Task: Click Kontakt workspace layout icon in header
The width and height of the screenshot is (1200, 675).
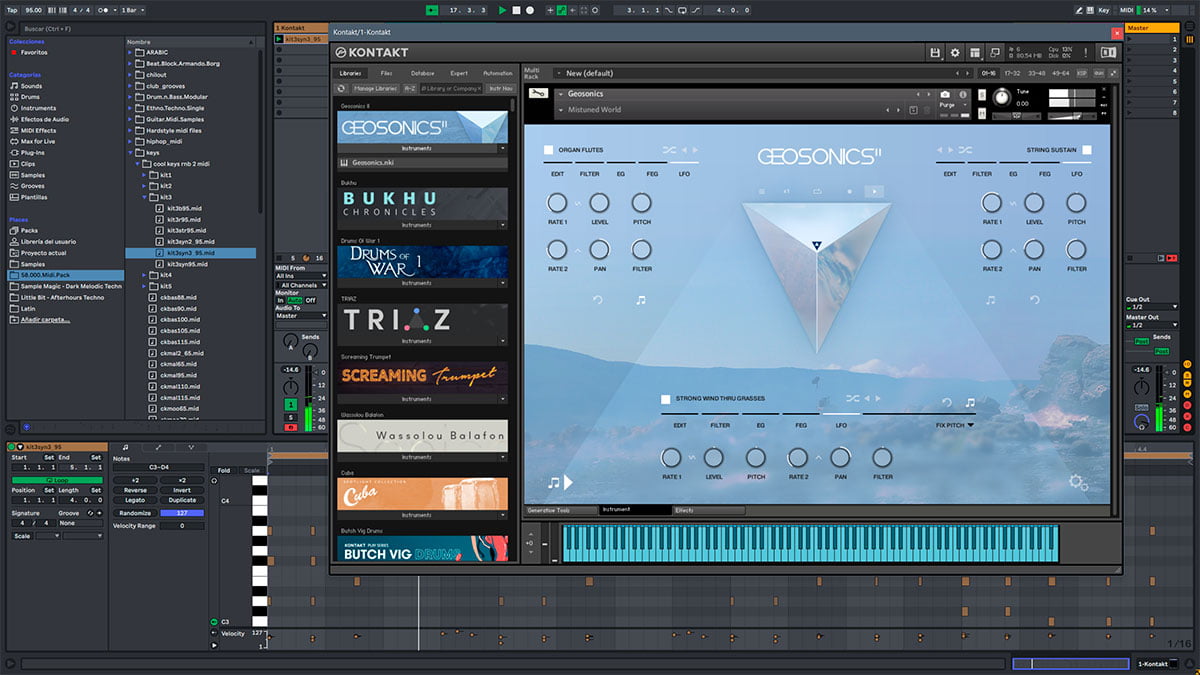Action: [975, 52]
